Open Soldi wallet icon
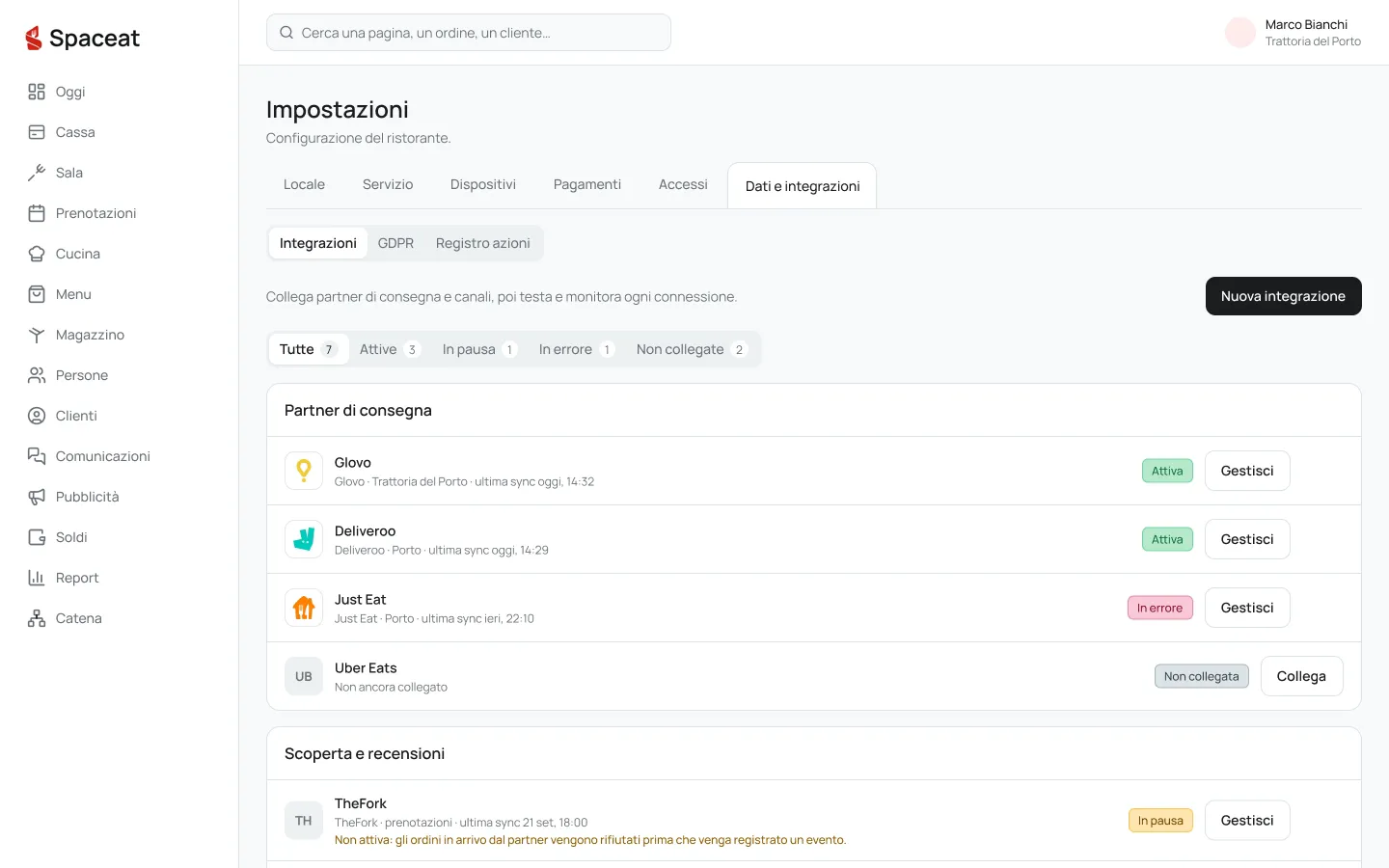The height and width of the screenshot is (868, 1389). 37,537
